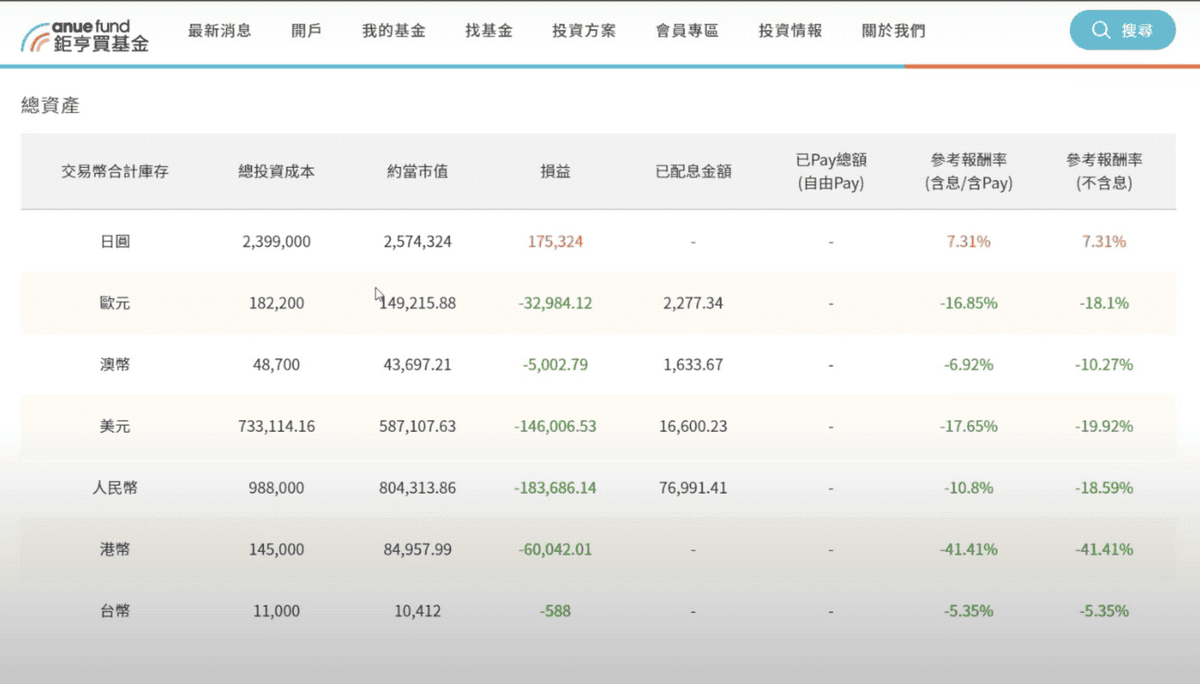This screenshot has height=684, width=1200.
Task: Click the 175,324 profit value
Action: point(555,241)
